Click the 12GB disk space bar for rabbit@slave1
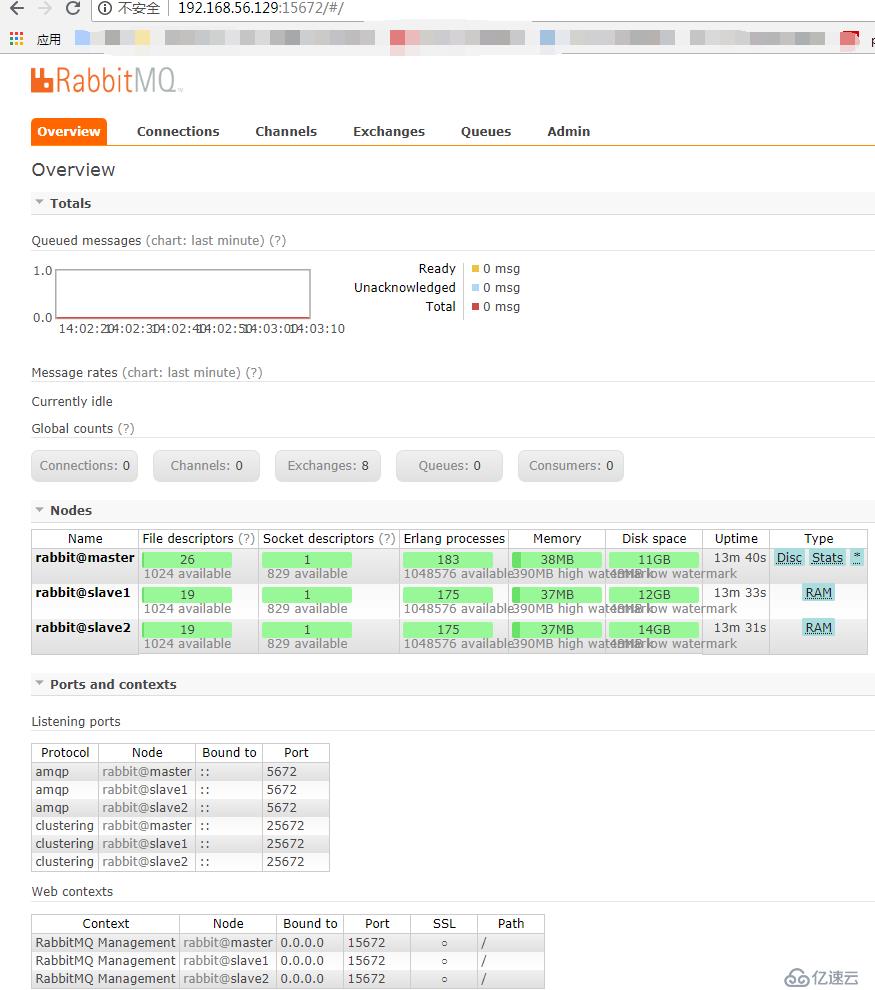This screenshot has width=875, height=990. click(654, 595)
